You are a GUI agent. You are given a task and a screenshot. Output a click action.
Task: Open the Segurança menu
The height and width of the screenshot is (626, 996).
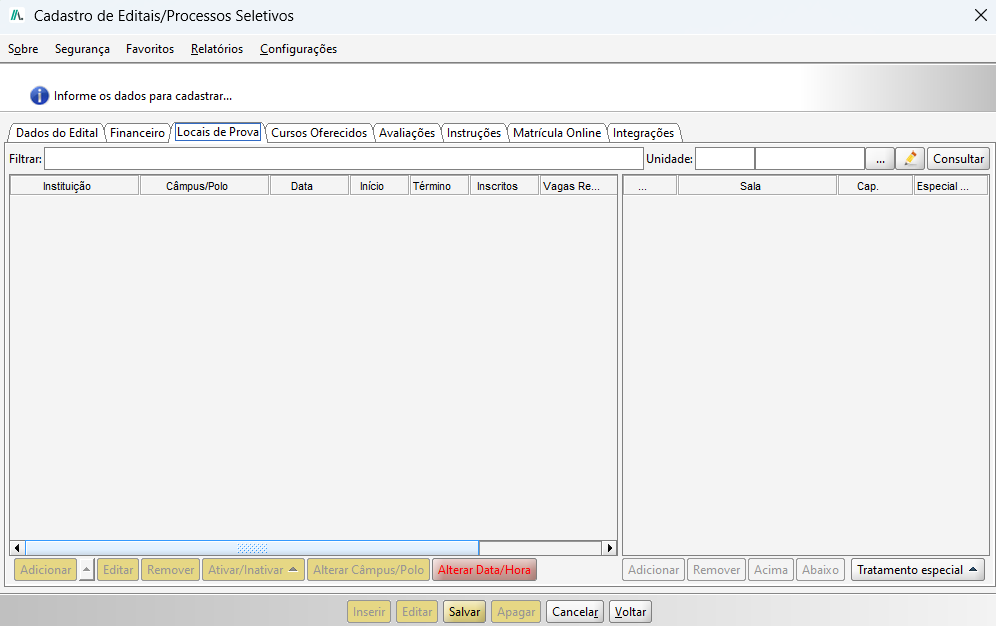(x=82, y=49)
